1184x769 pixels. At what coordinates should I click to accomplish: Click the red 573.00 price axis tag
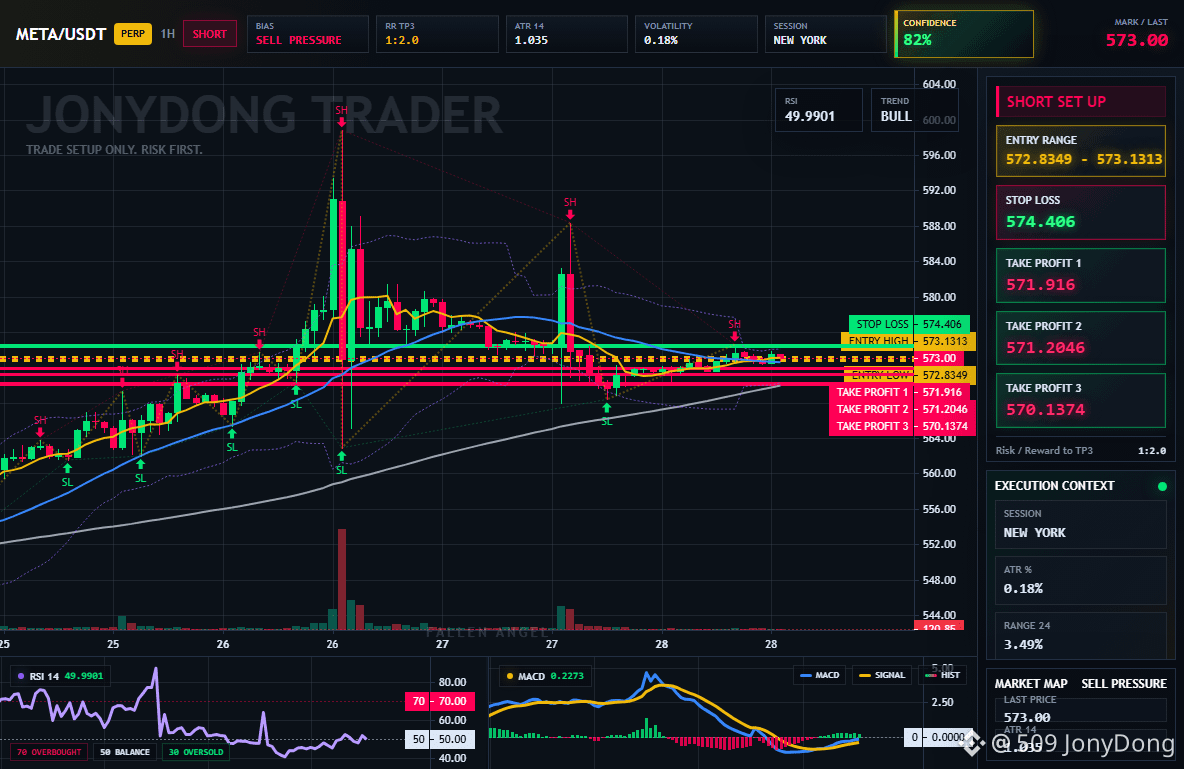point(939,358)
